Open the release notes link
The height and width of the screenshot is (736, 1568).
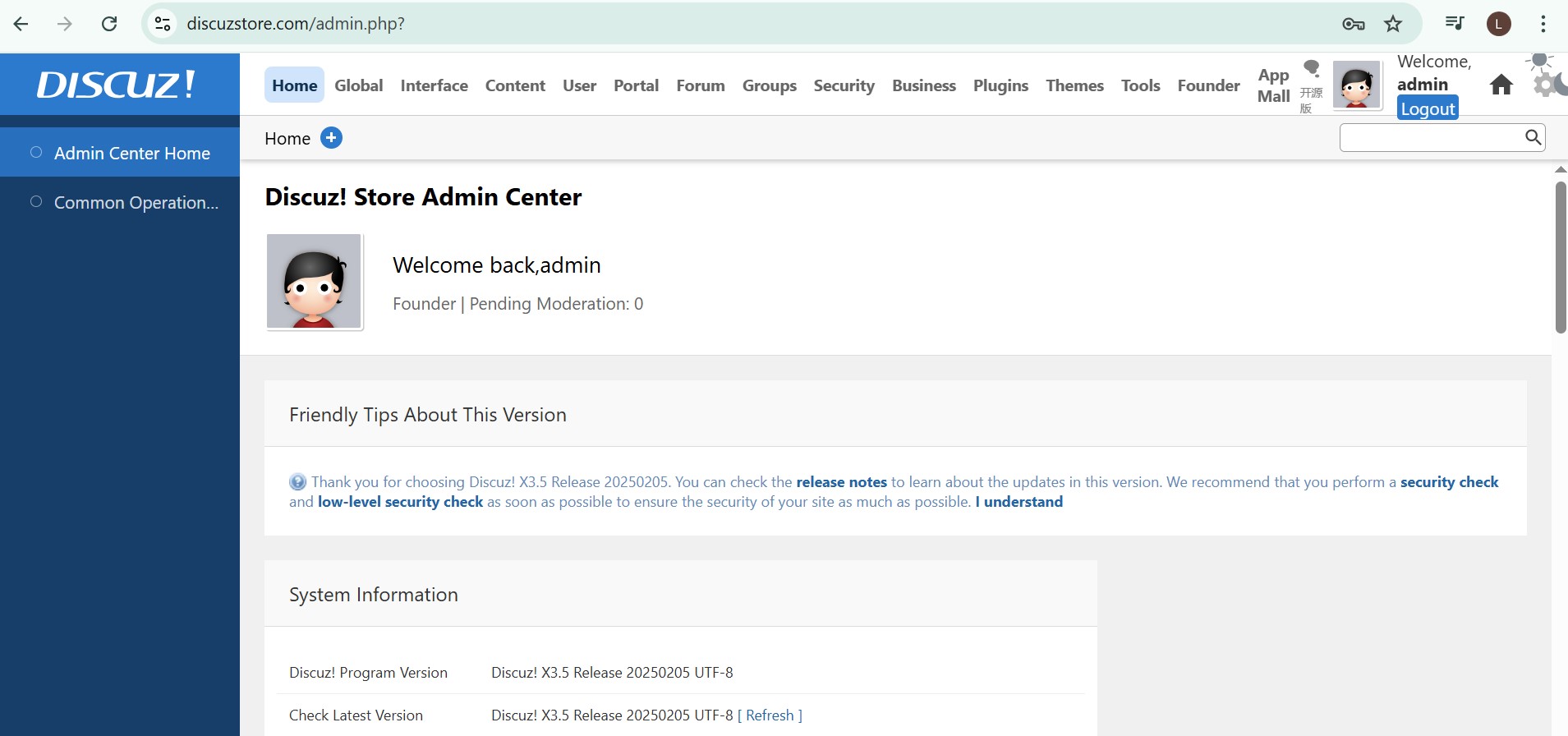click(841, 482)
